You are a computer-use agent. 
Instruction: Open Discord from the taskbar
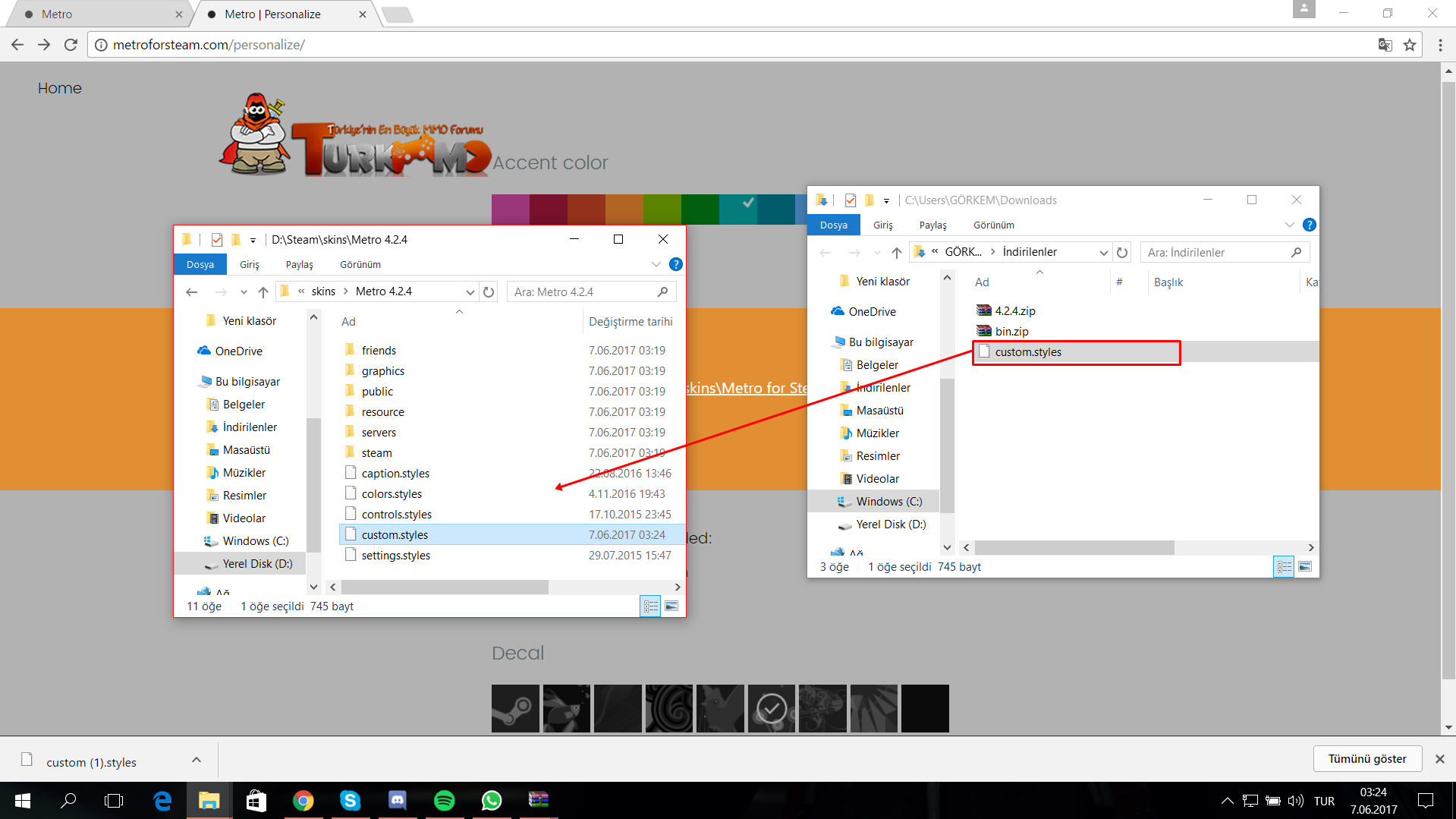[398, 800]
